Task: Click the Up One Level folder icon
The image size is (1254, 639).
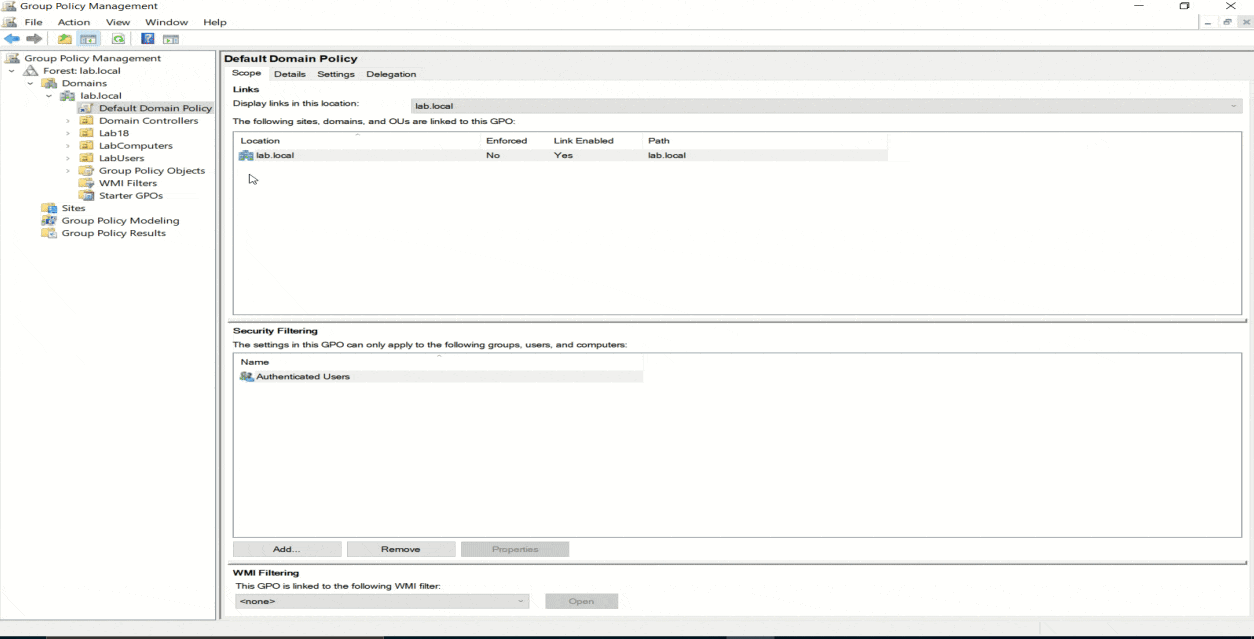Action: (65, 39)
